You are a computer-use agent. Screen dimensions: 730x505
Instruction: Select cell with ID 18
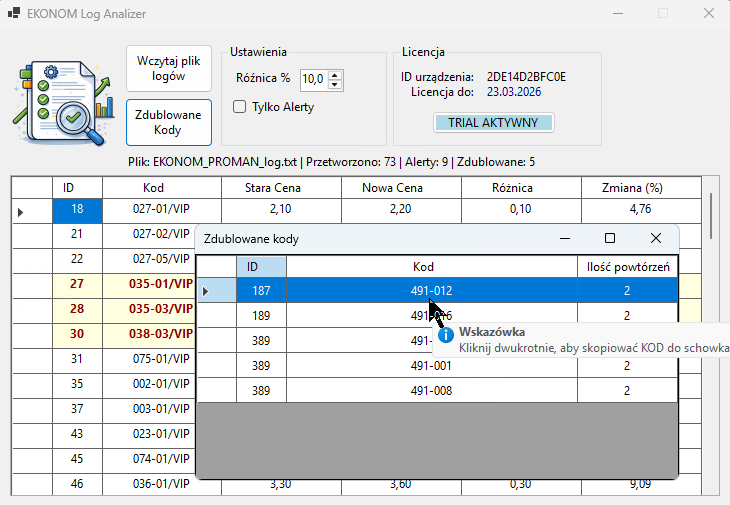click(77, 211)
